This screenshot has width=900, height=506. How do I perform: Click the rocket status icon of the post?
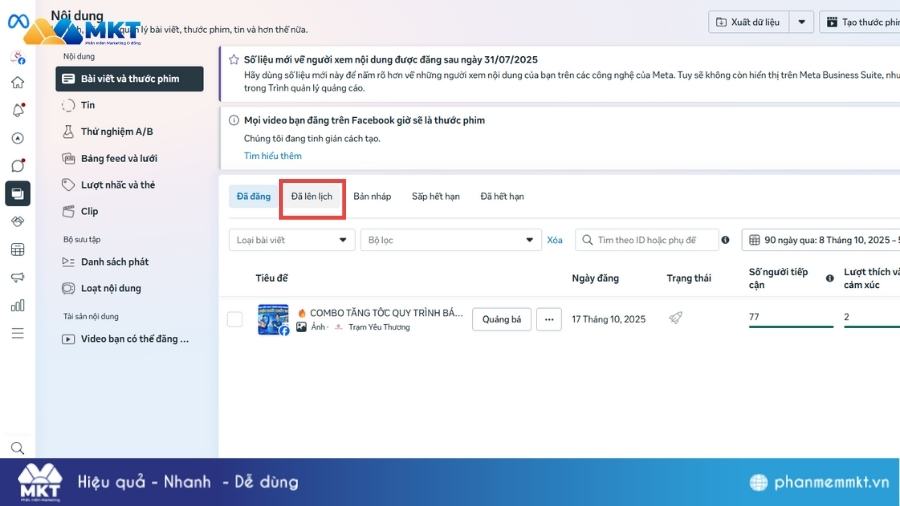pyautogui.click(x=676, y=318)
